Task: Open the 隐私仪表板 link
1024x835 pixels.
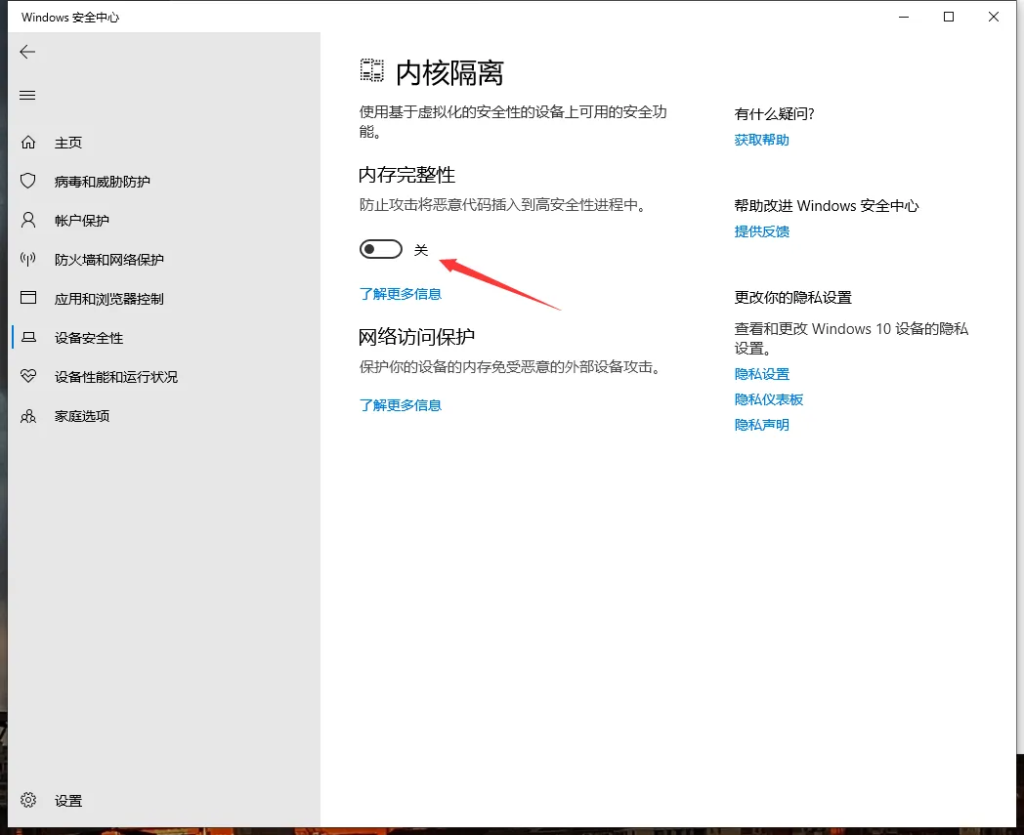Action: pos(769,400)
